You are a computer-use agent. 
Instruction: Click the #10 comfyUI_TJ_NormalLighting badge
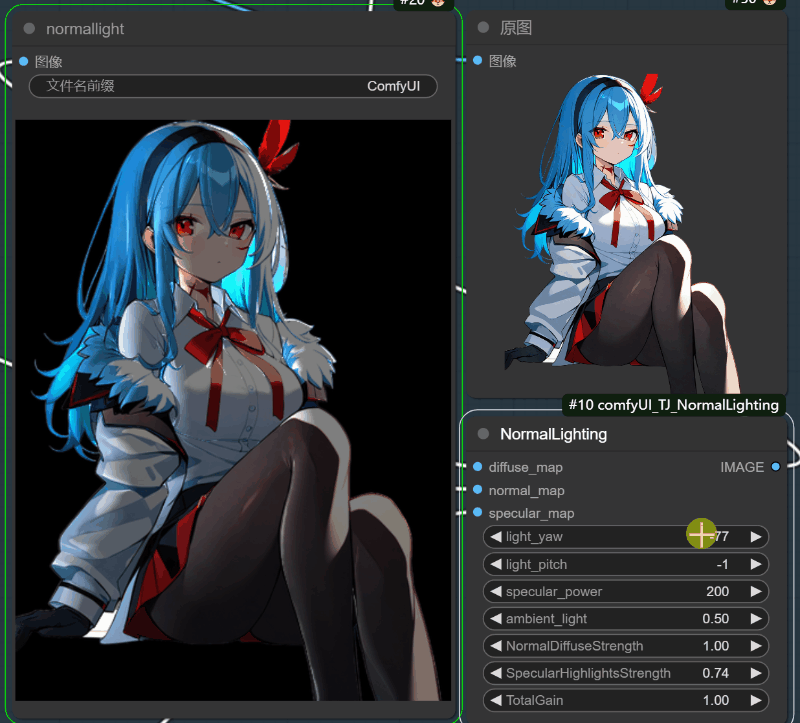tap(673, 405)
